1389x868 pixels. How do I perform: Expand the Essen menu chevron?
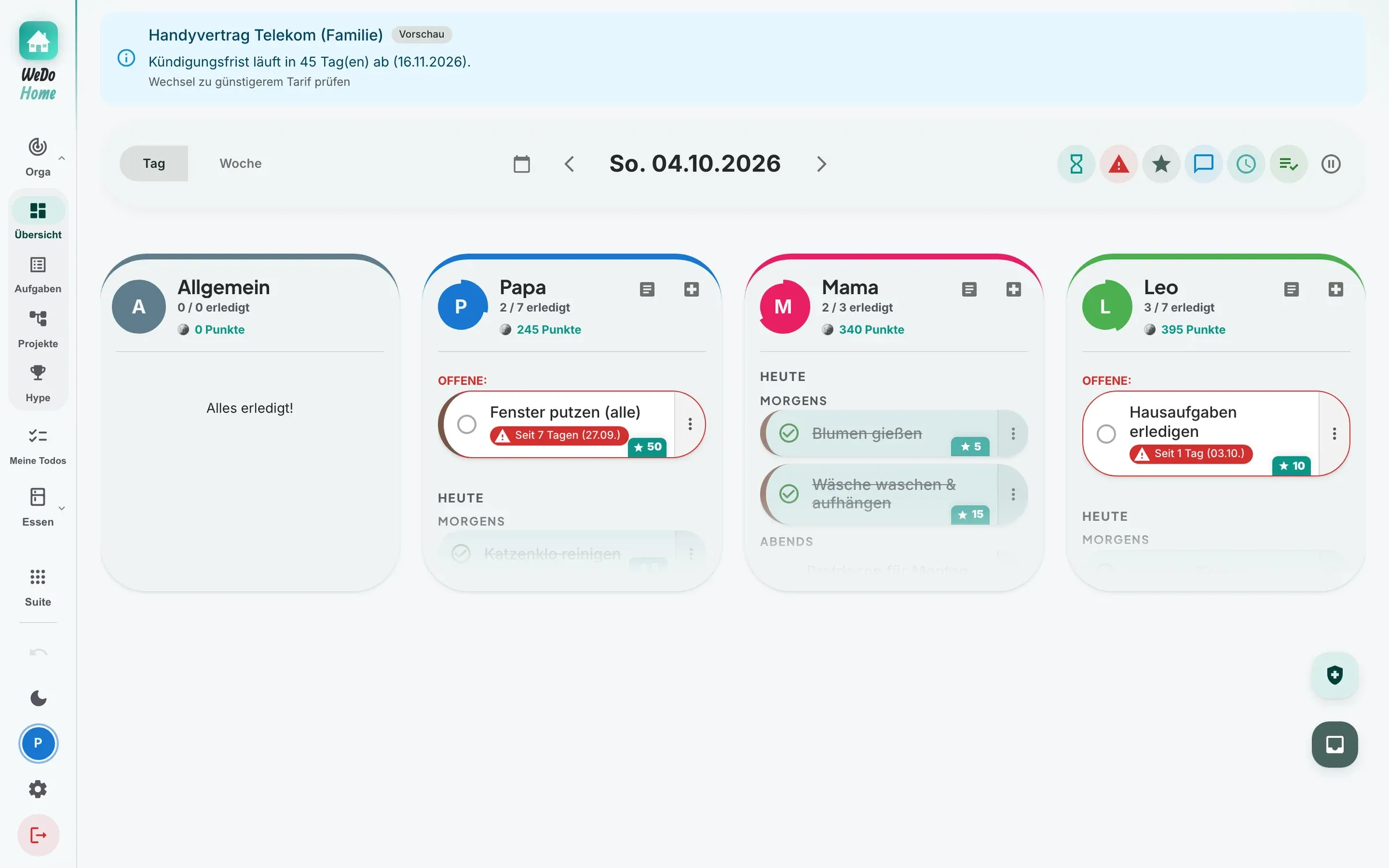pyautogui.click(x=62, y=509)
